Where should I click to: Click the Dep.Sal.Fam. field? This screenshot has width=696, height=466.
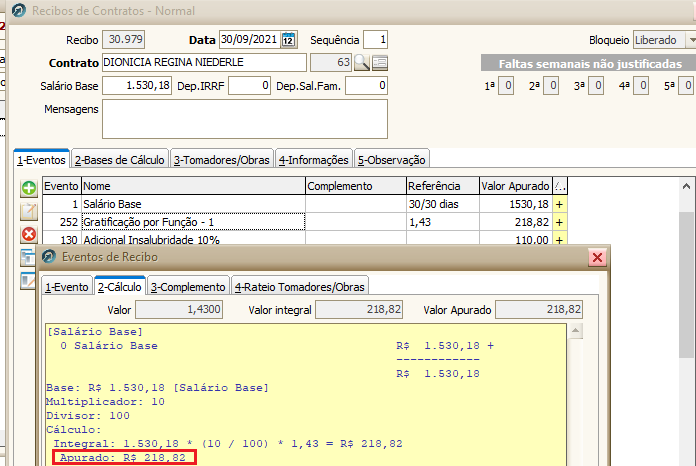(x=366, y=86)
